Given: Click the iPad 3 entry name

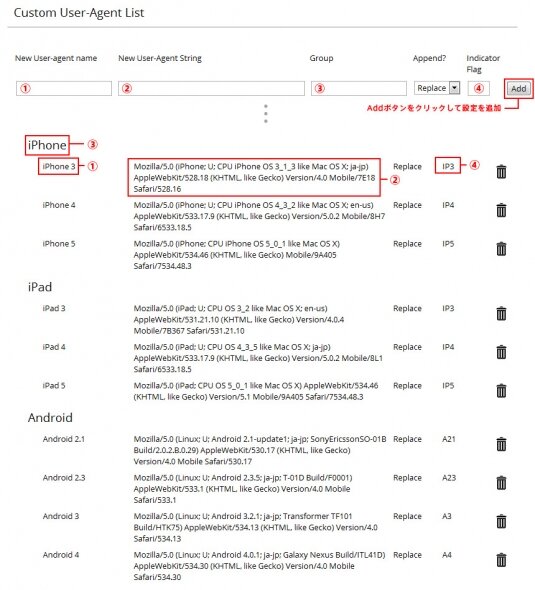Looking at the screenshot, I should point(54,309).
